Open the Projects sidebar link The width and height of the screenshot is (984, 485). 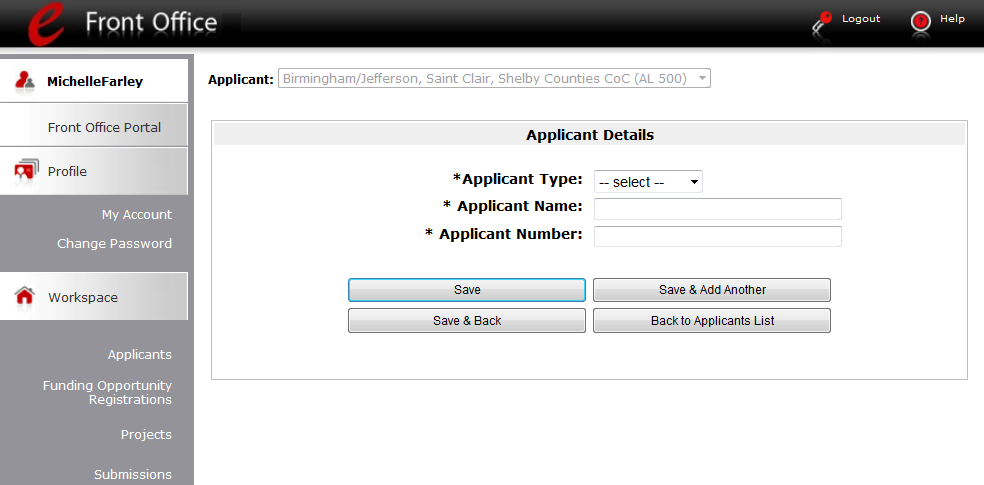point(146,434)
